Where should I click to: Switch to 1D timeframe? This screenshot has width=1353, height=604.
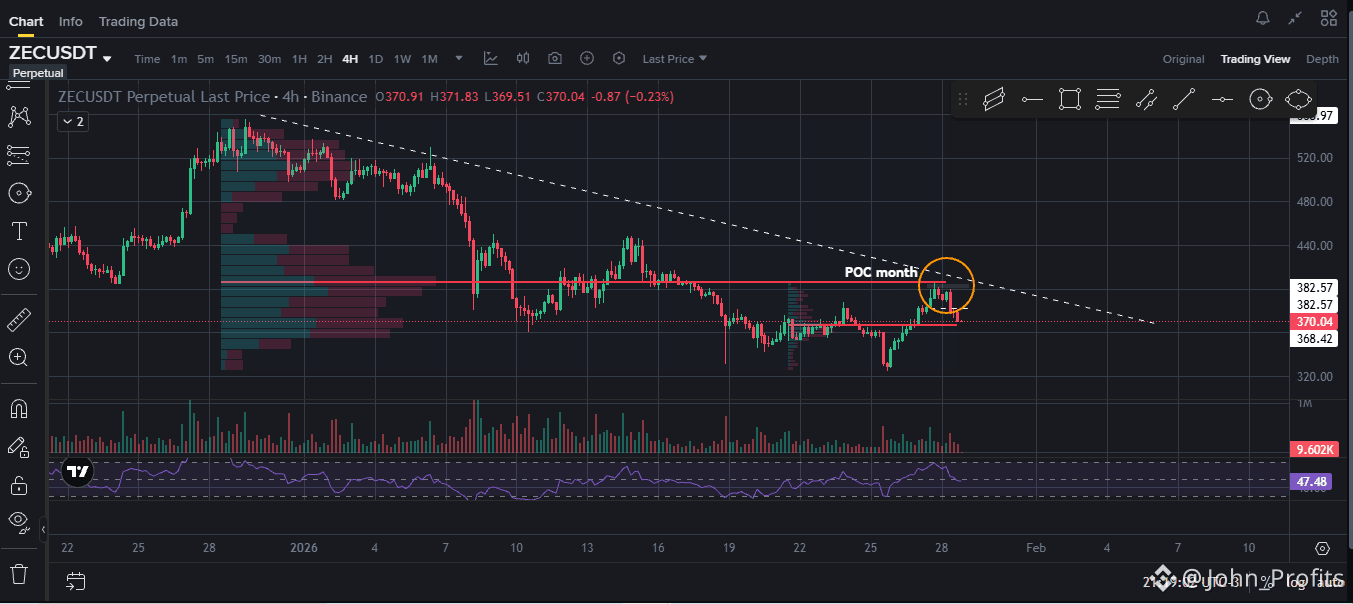coord(376,59)
